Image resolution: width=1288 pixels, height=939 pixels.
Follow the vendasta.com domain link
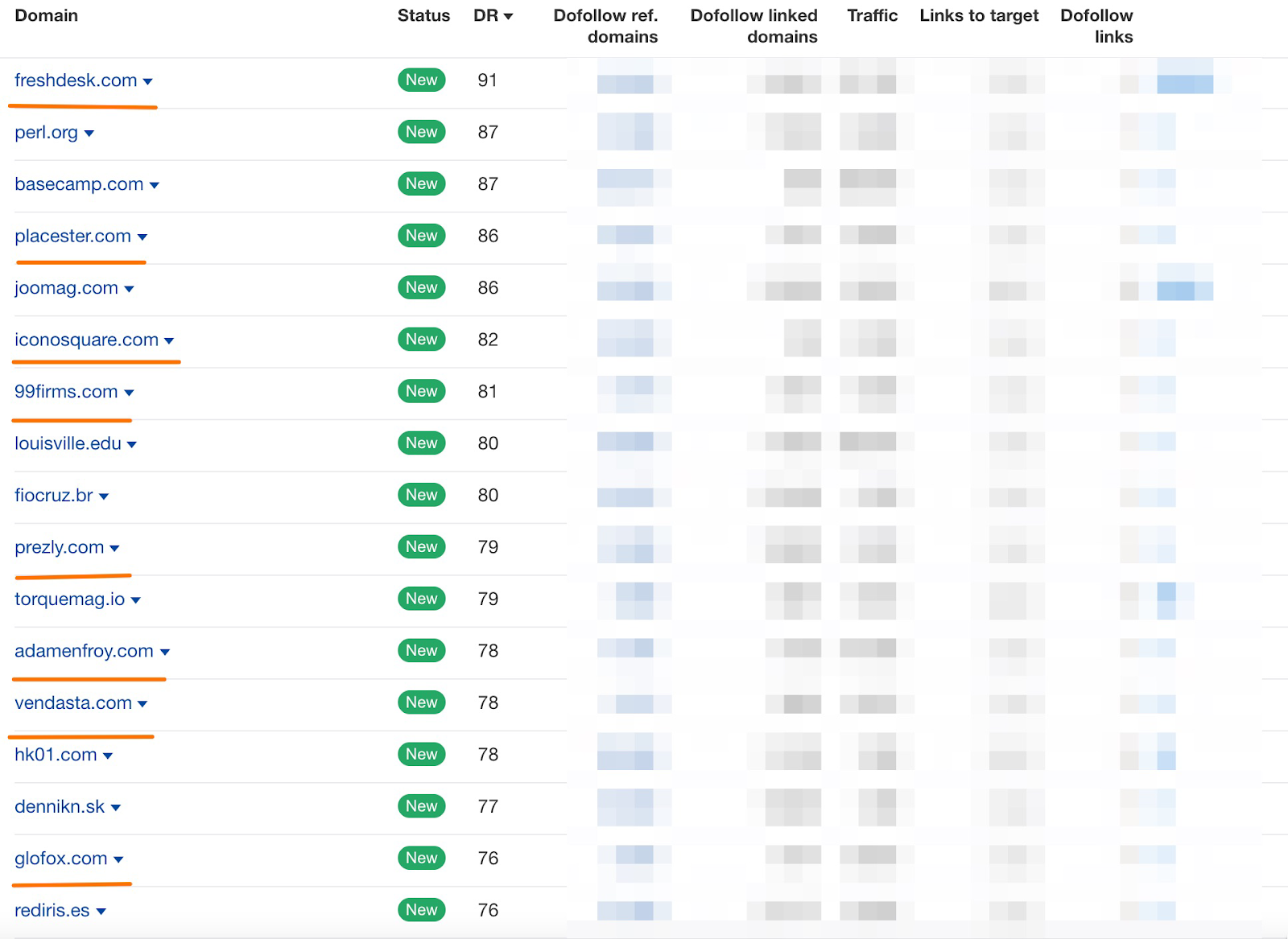tap(73, 703)
